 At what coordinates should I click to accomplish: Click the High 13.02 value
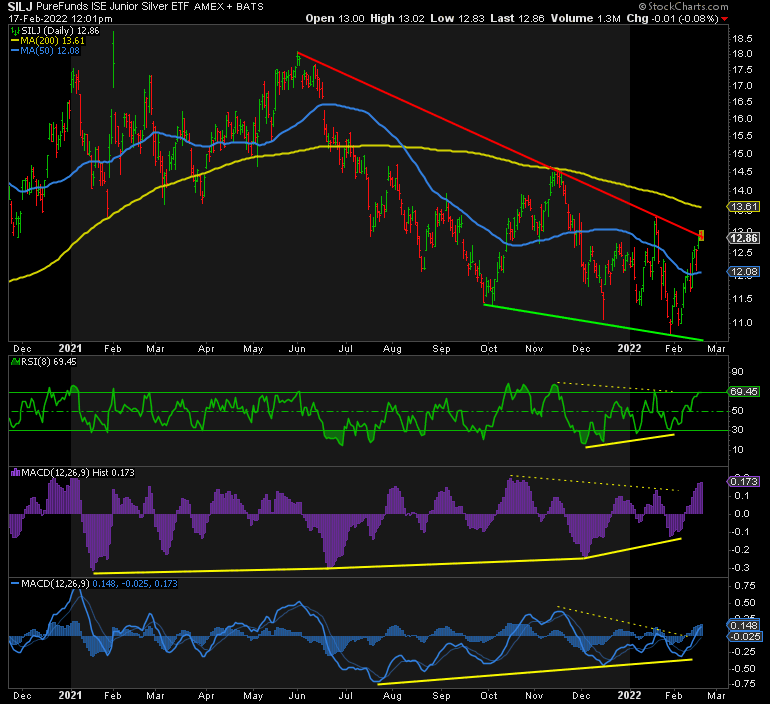(398, 19)
